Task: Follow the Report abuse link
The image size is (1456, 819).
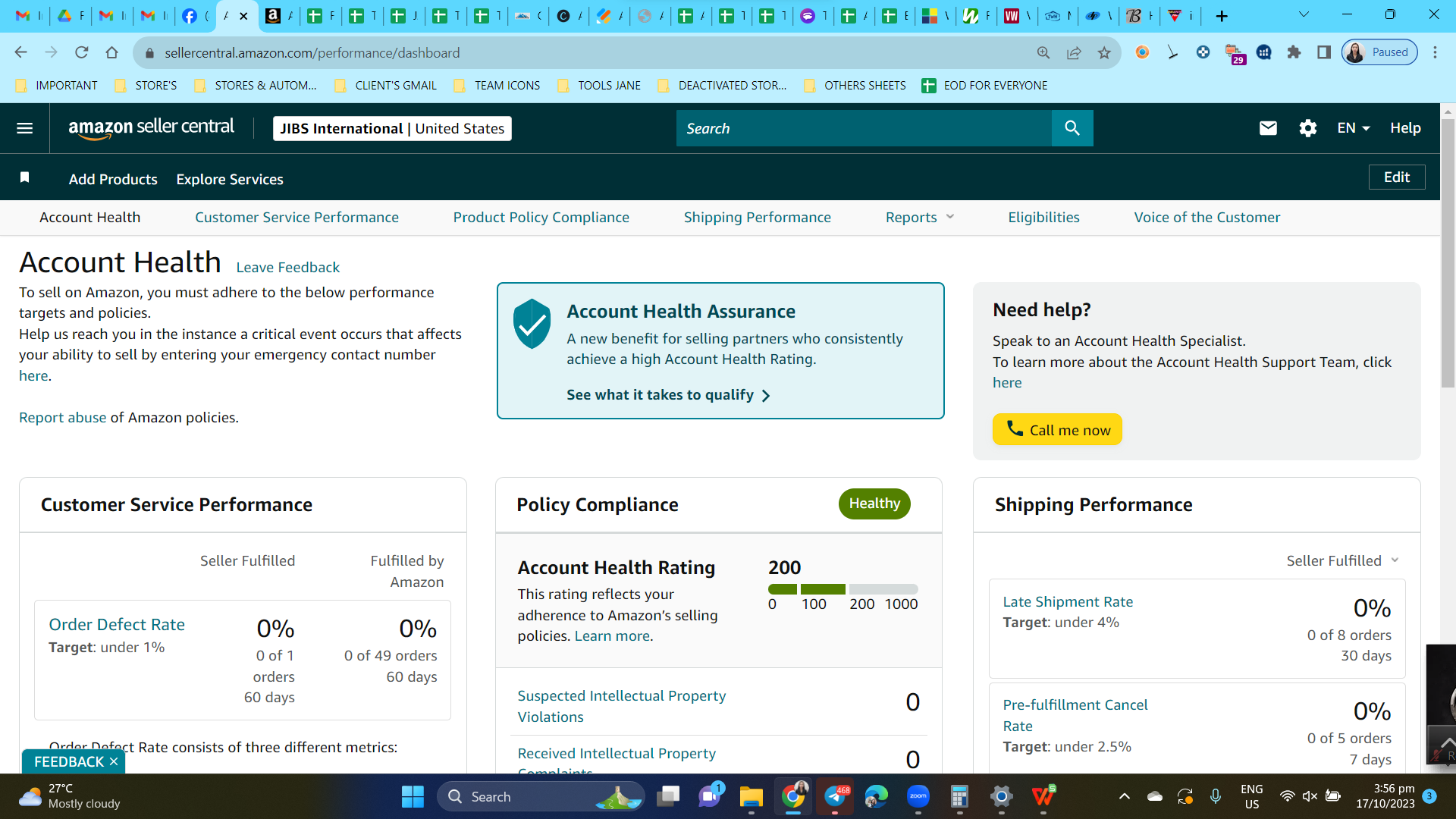Action: [x=63, y=417]
